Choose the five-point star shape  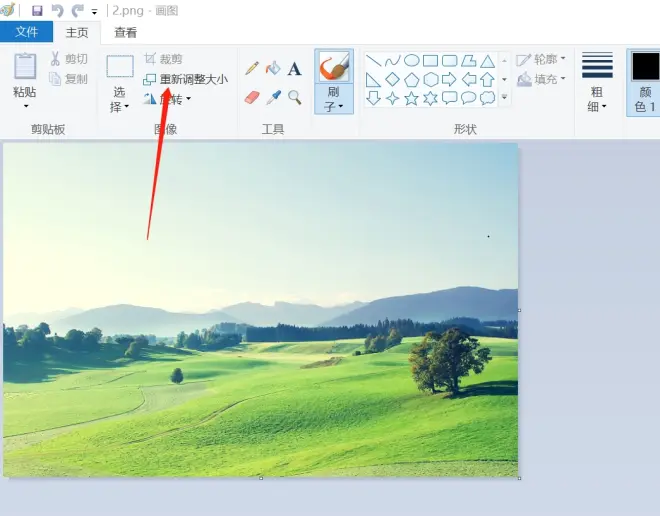tap(411, 98)
